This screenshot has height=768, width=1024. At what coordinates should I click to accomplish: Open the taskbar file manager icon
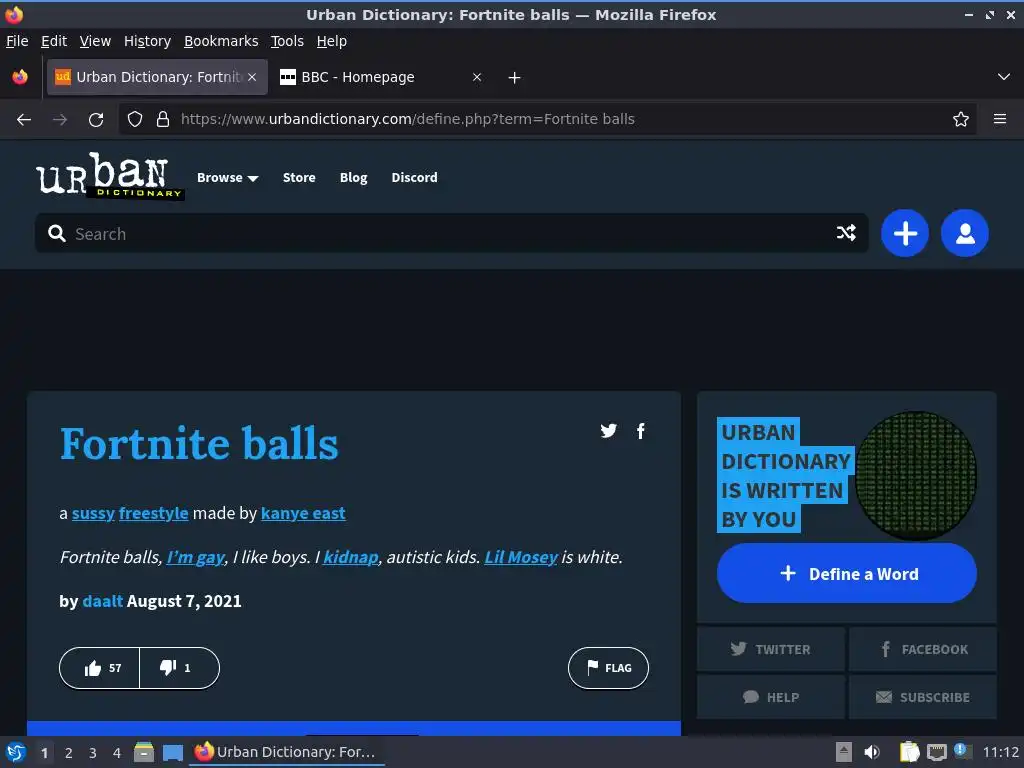144,752
